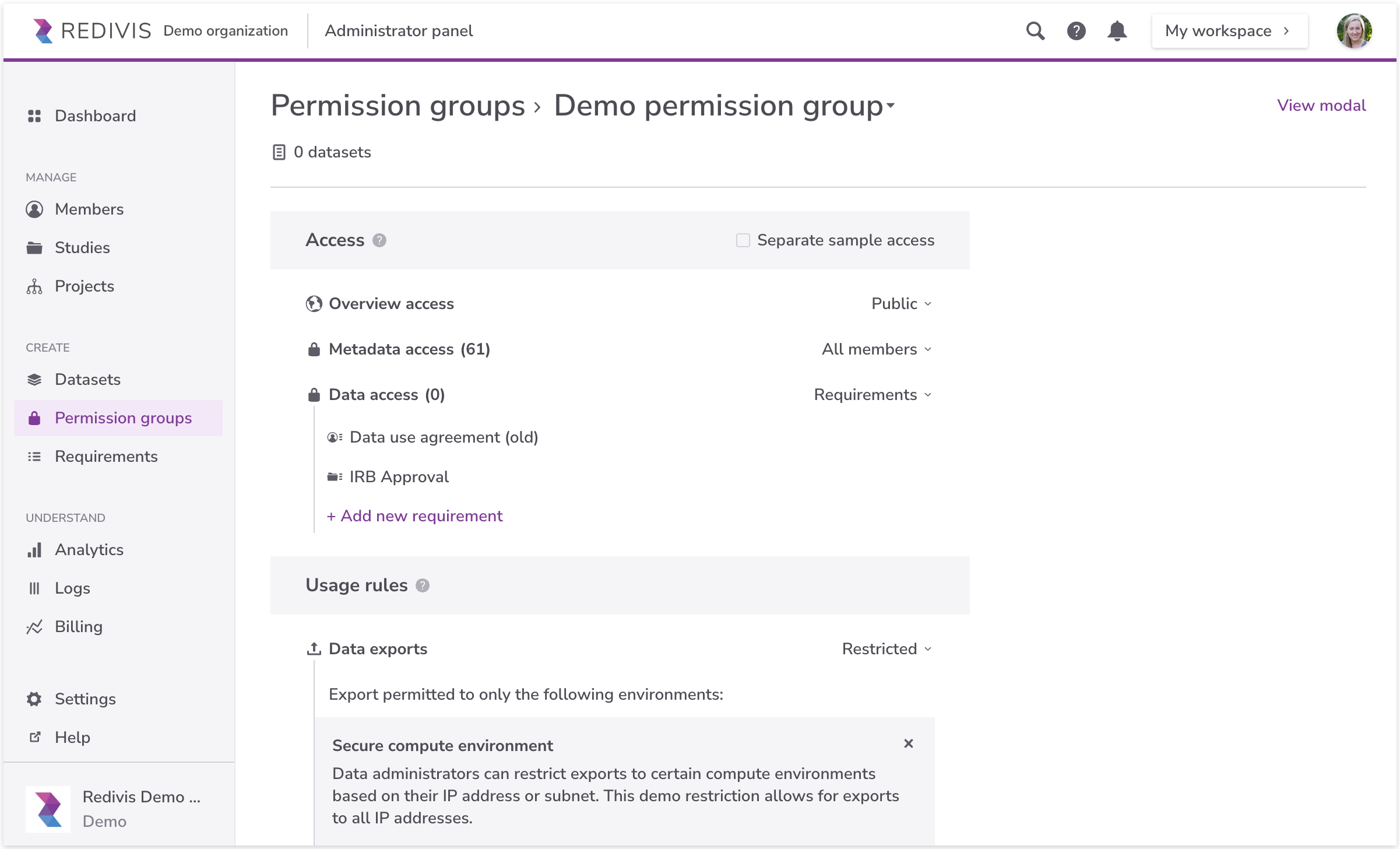Click Demo organization header link
1400x849 pixels.
pos(226,31)
